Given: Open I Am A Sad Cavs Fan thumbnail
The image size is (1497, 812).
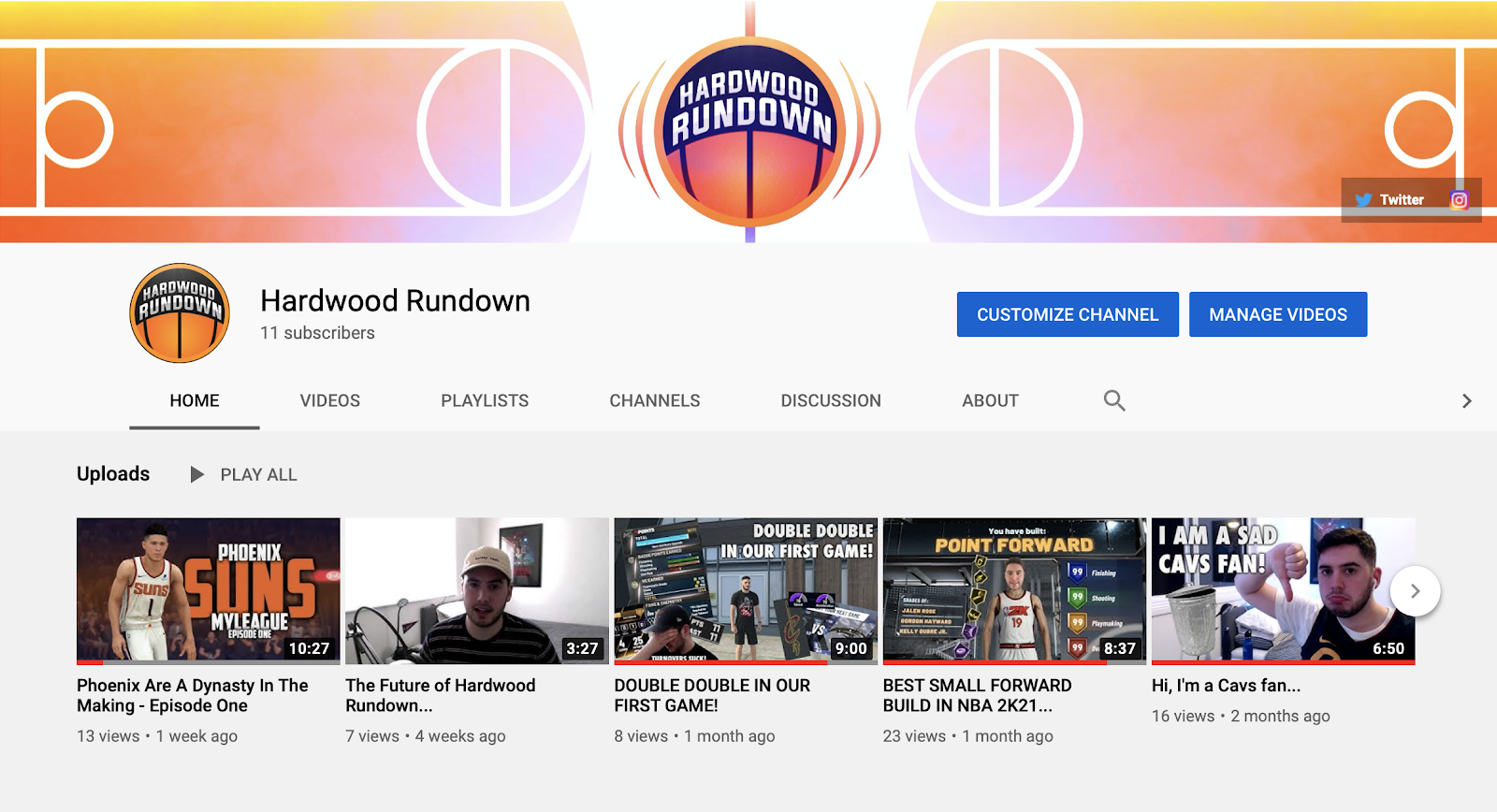Looking at the screenshot, I should tap(1283, 591).
